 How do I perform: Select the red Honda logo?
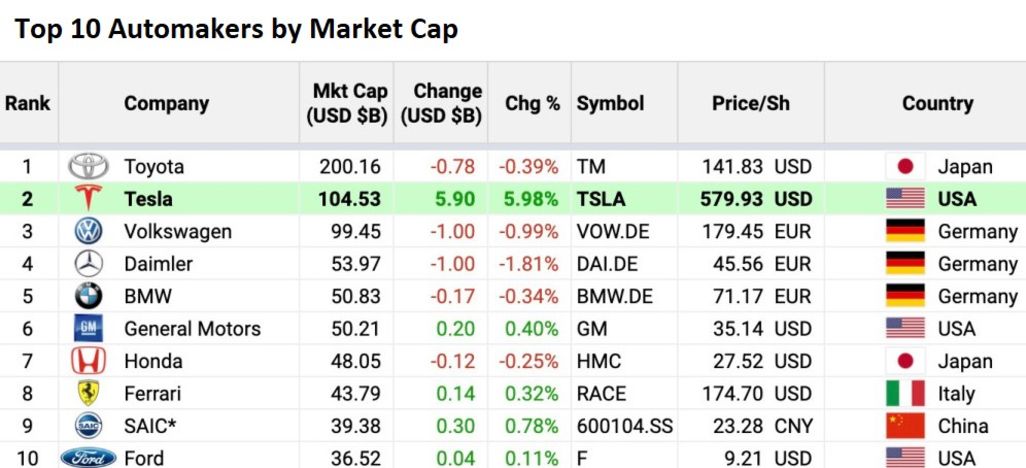88,361
